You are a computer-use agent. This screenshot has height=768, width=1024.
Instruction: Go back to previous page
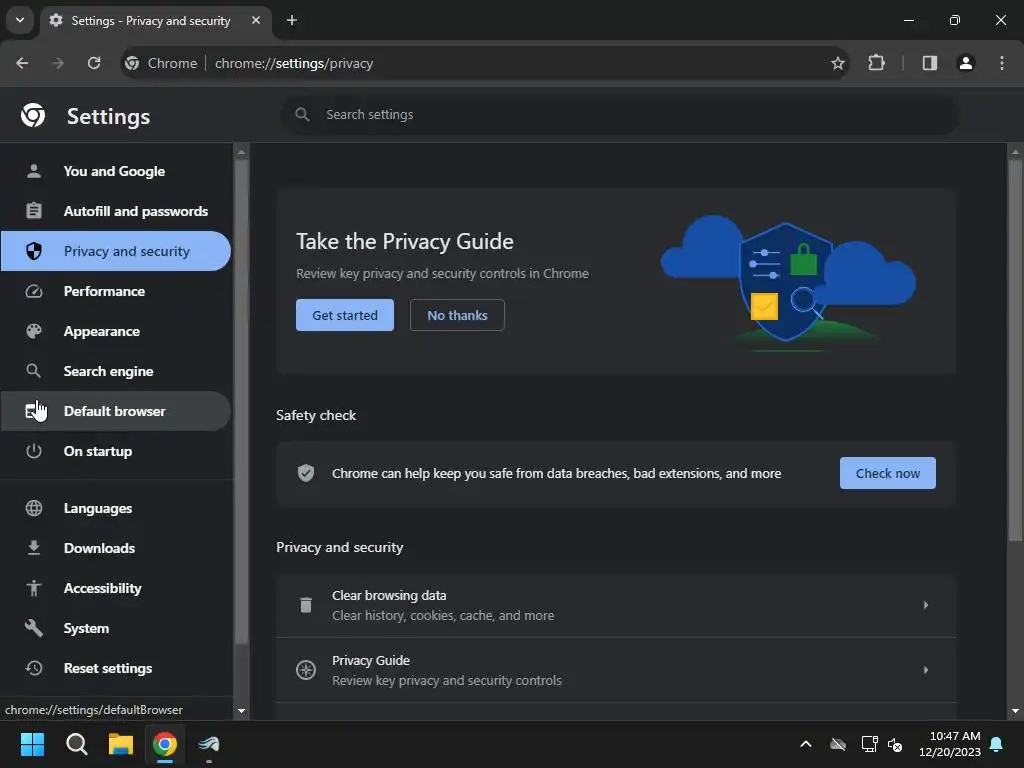pos(22,63)
